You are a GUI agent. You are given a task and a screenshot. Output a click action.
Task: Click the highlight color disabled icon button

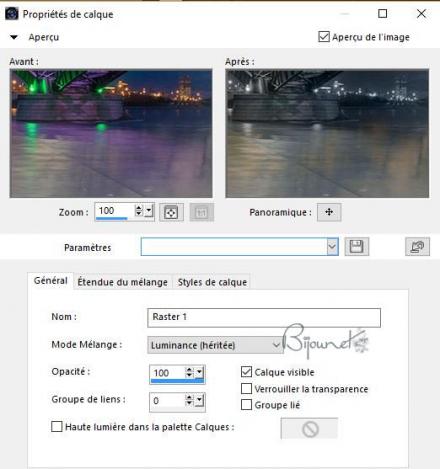click(309, 429)
